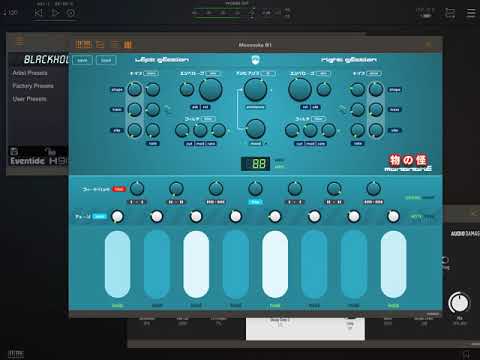Viewport: 480px width, 360px height.
Task: Tap the fifth white trigger pad
Action: (275, 264)
